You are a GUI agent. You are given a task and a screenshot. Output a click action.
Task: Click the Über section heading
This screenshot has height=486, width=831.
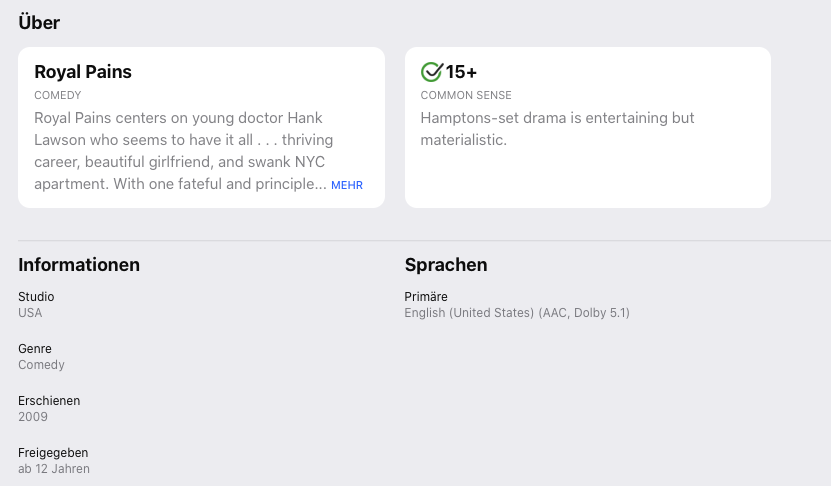tap(39, 23)
